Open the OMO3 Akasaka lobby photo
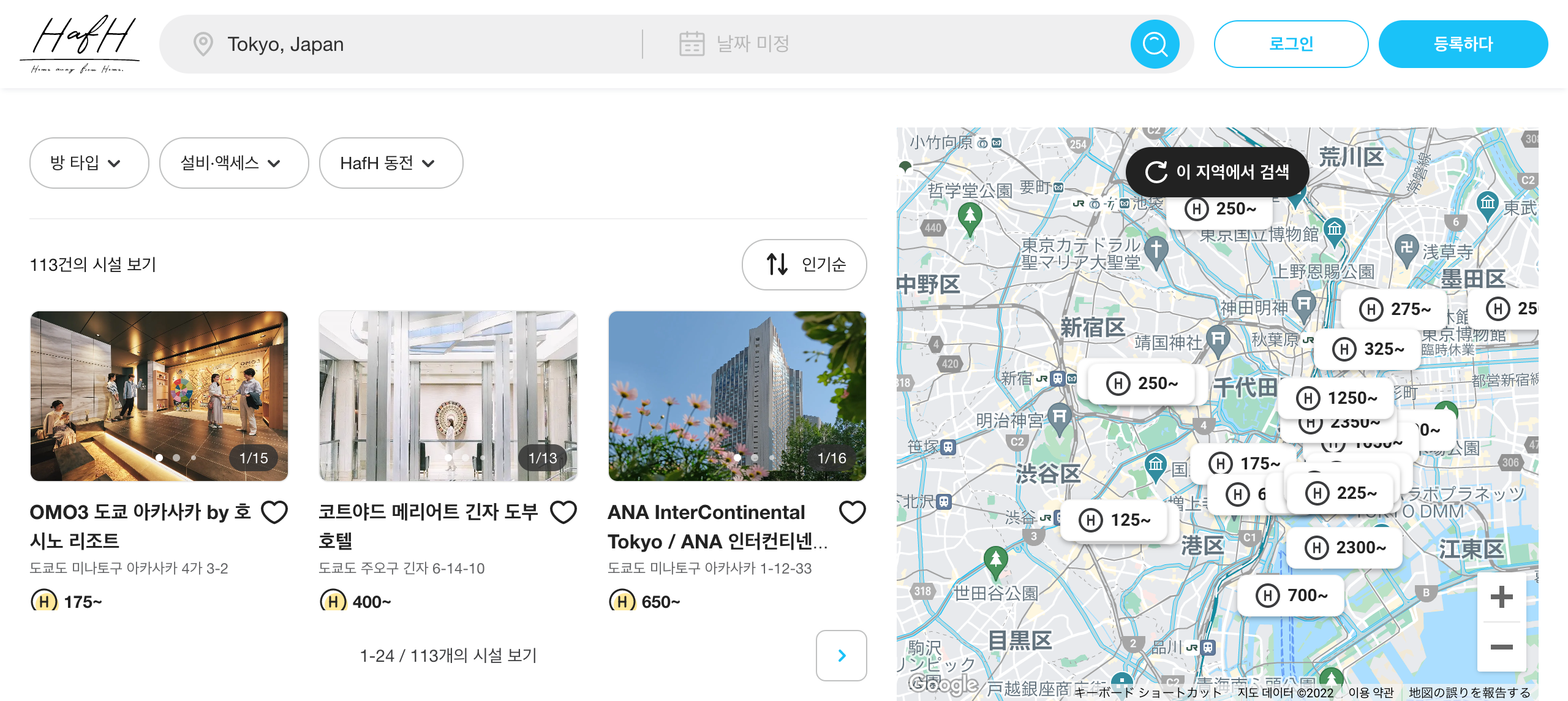Screen dimensions: 1568x701 click(x=159, y=396)
